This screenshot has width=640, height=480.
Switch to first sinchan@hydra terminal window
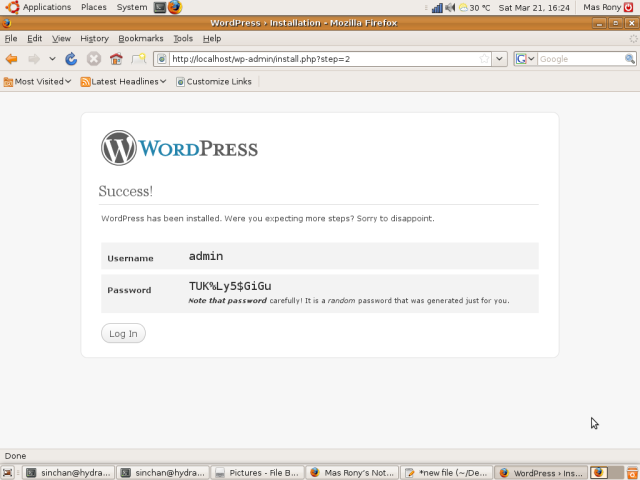tap(68, 473)
